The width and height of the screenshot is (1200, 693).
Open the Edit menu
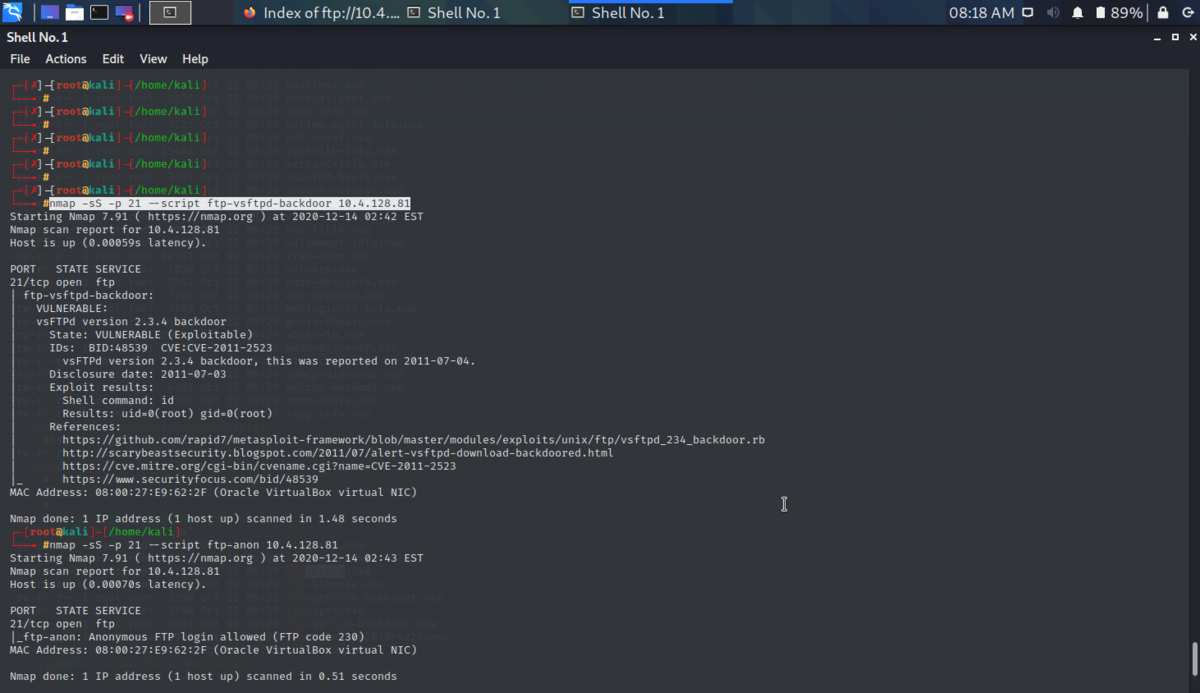coord(113,59)
